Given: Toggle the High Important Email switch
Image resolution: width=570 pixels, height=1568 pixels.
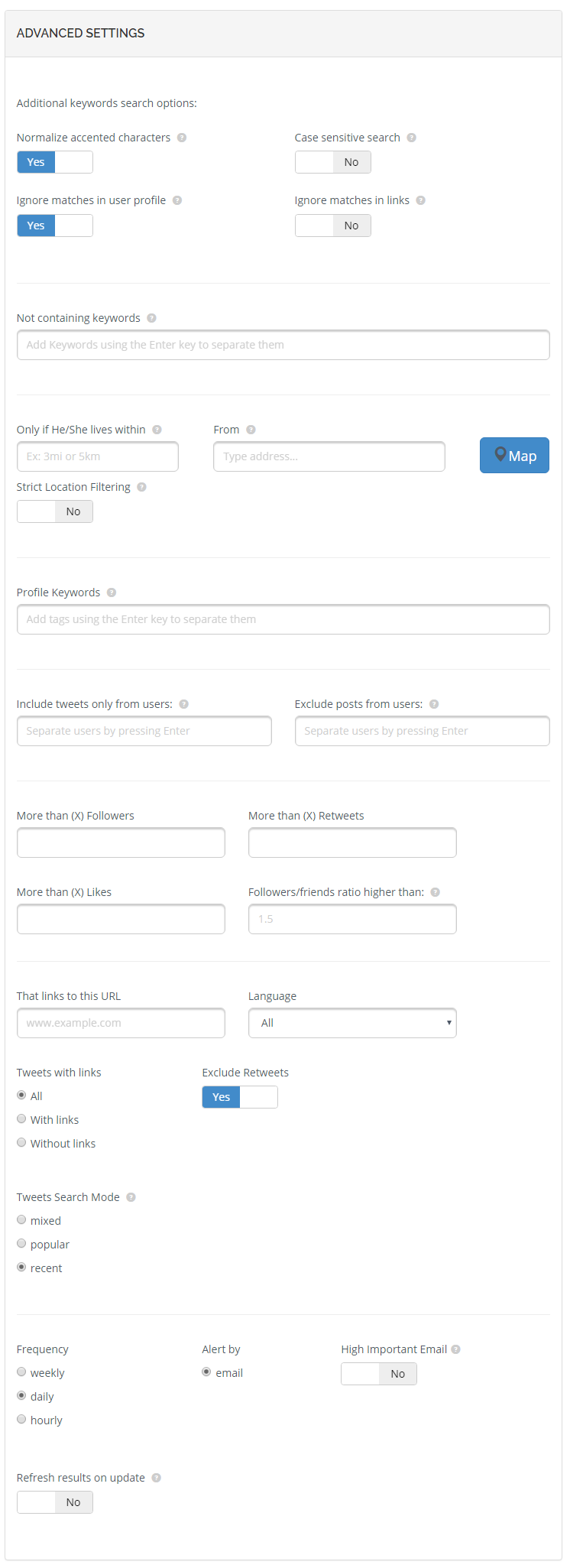Looking at the screenshot, I should click(379, 1374).
